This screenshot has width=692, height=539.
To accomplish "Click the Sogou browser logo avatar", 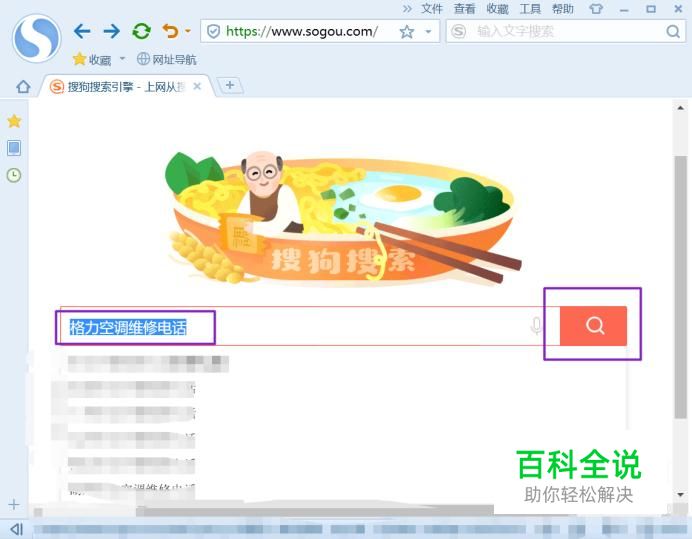I will coord(37,38).
